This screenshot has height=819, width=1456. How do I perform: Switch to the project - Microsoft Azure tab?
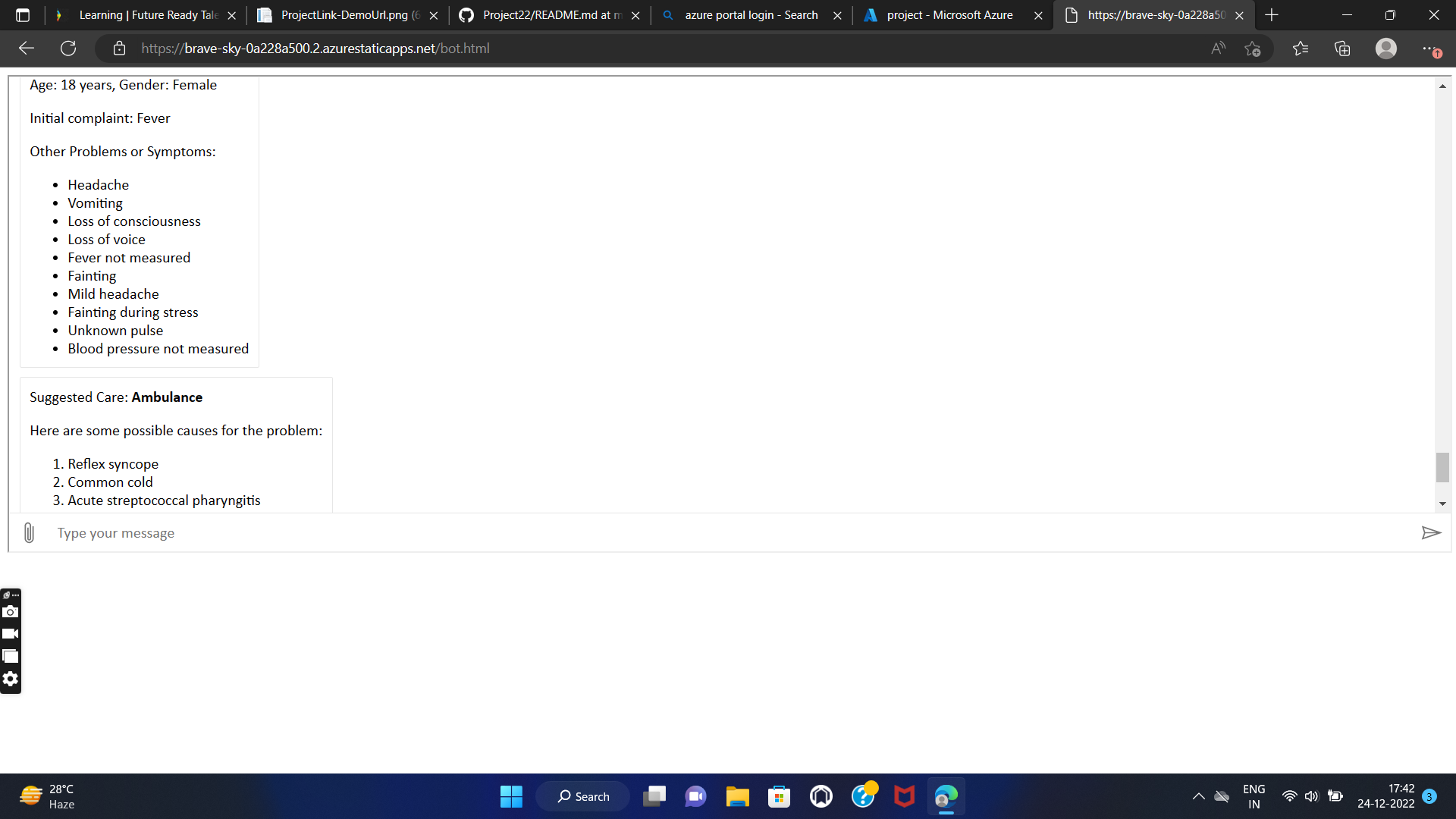point(948,15)
